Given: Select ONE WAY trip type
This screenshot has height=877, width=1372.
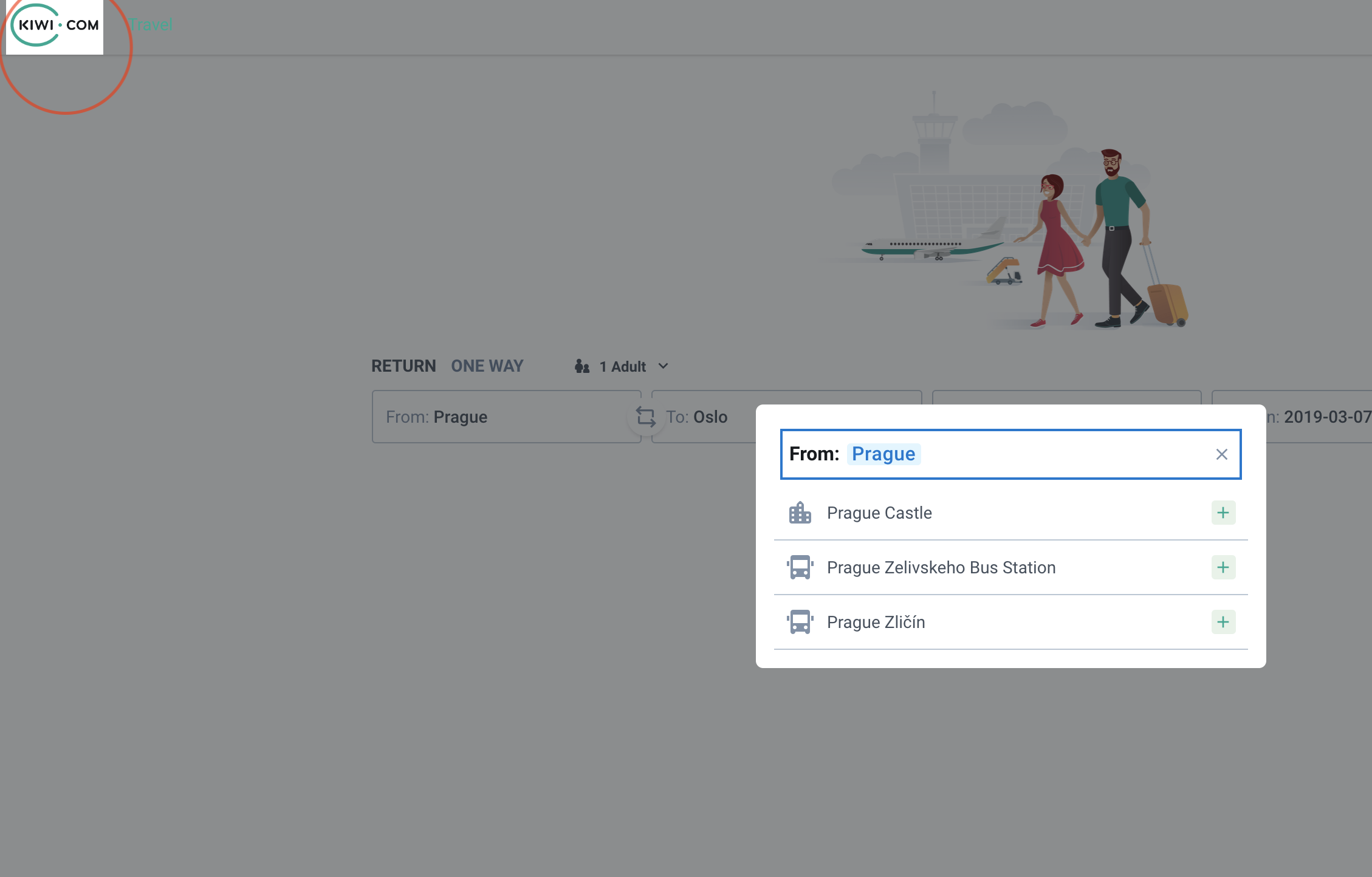Looking at the screenshot, I should [x=487, y=366].
